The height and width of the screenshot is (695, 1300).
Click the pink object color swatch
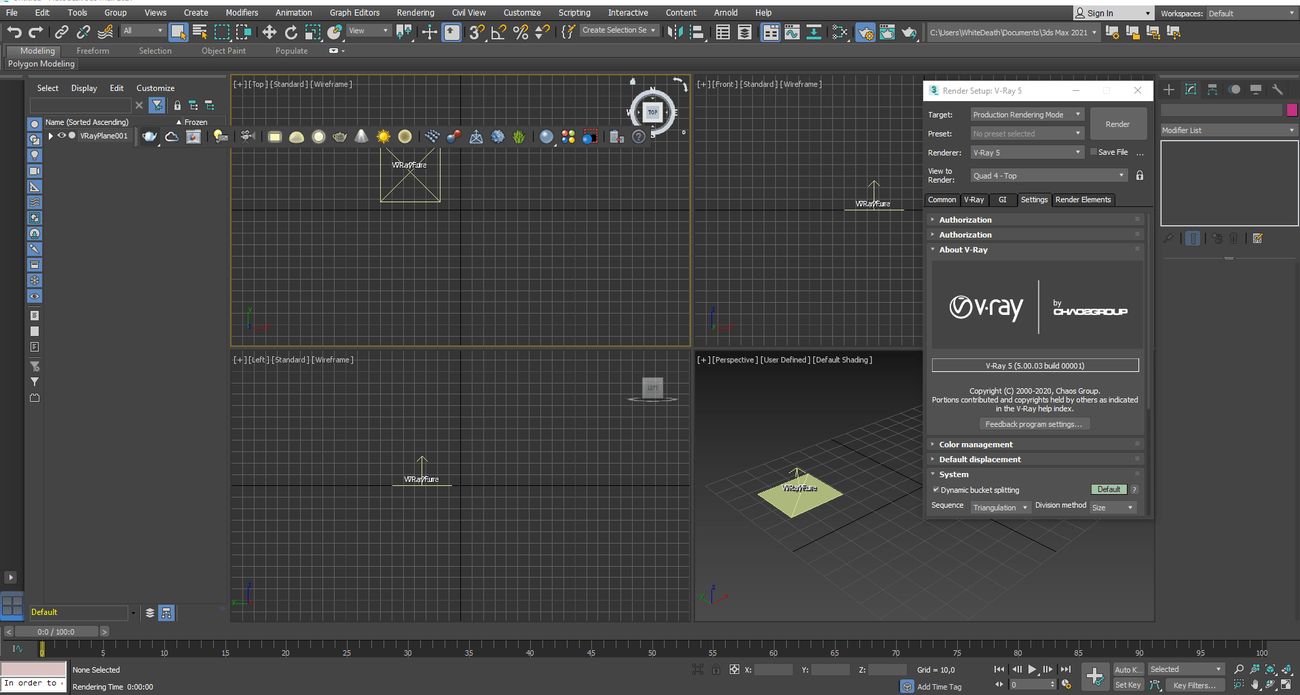(x=1289, y=110)
